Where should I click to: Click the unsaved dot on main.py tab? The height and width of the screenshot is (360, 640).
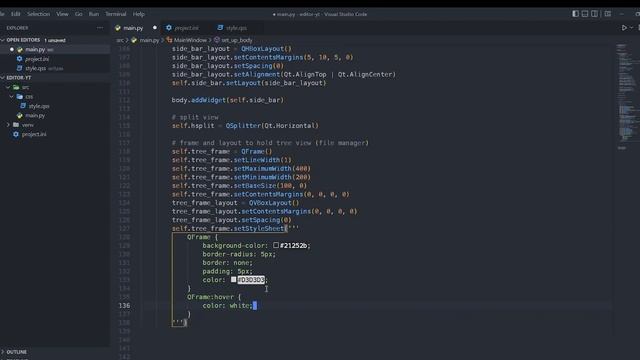155,28
